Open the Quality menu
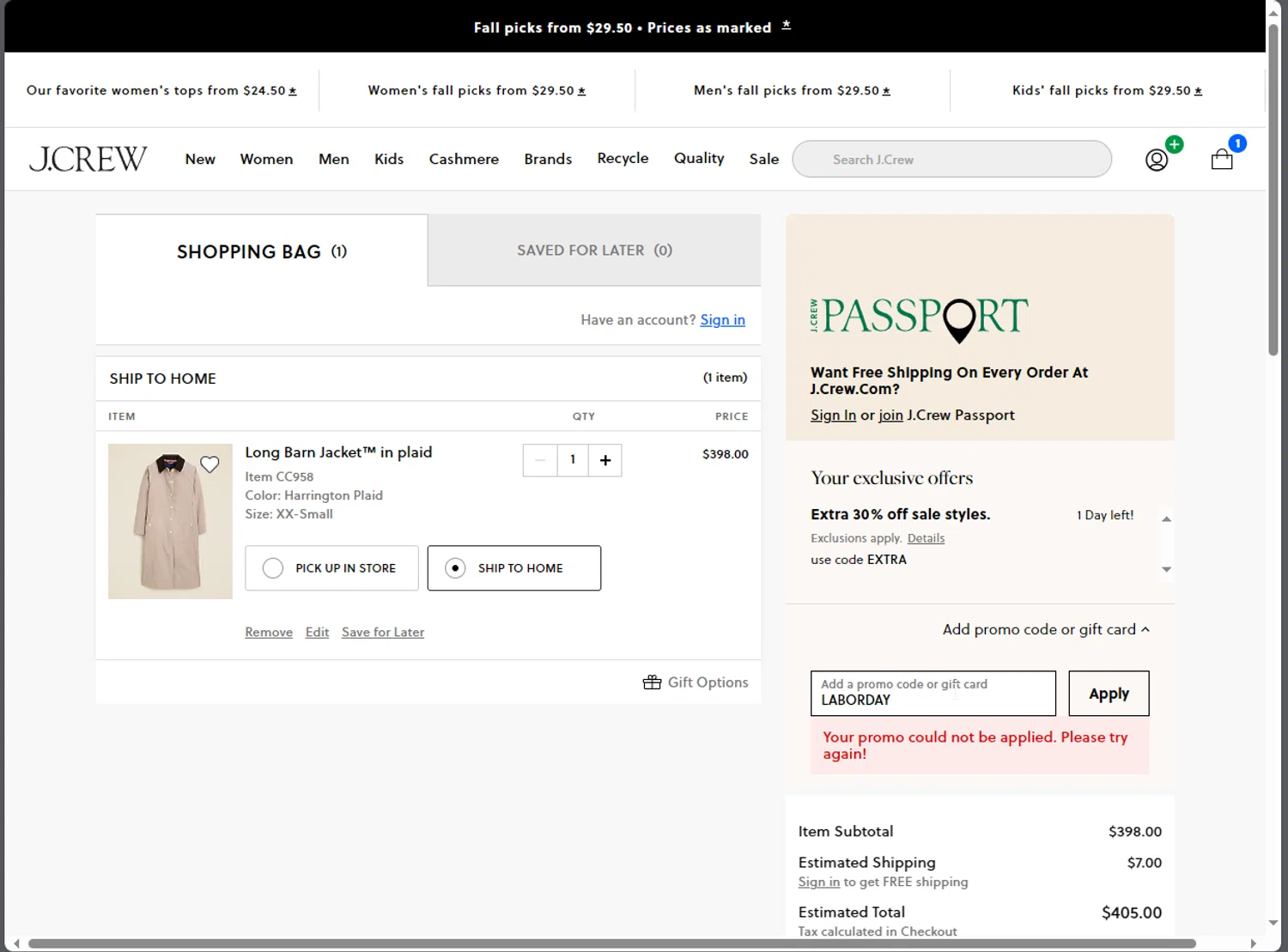The height and width of the screenshot is (952, 1288). tap(699, 158)
